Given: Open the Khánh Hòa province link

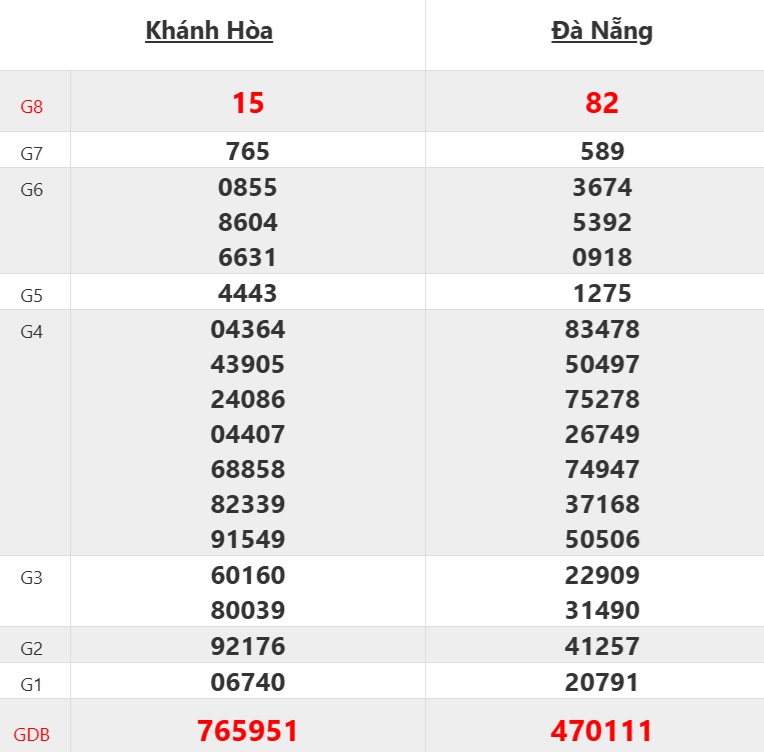Looking at the screenshot, I should [x=209, y=31].
